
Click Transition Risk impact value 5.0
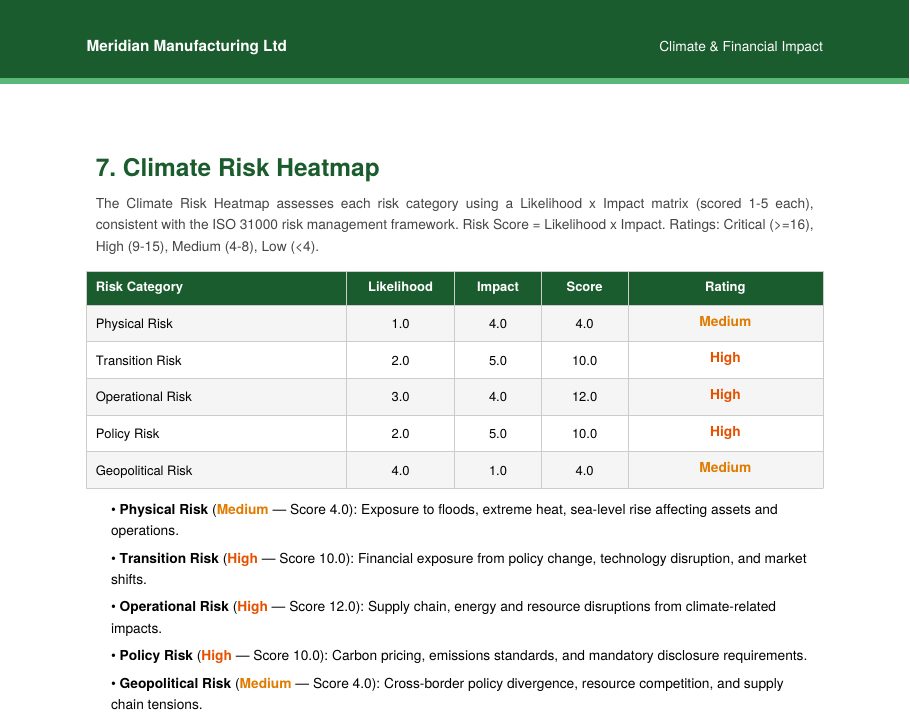[x=498, y=361]
